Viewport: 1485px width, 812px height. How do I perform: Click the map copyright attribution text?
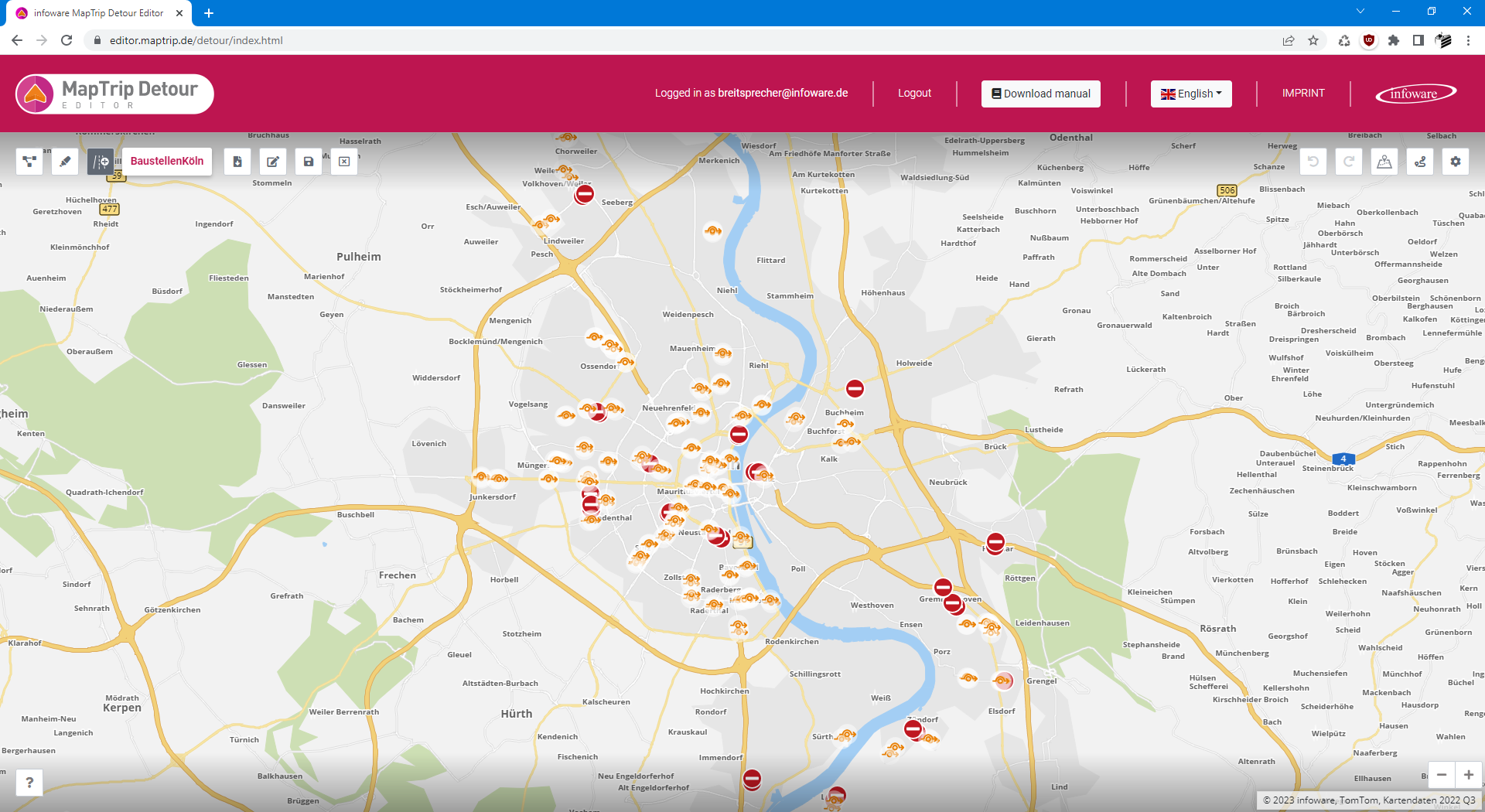pyautogui.click(x=1368, y=800)
